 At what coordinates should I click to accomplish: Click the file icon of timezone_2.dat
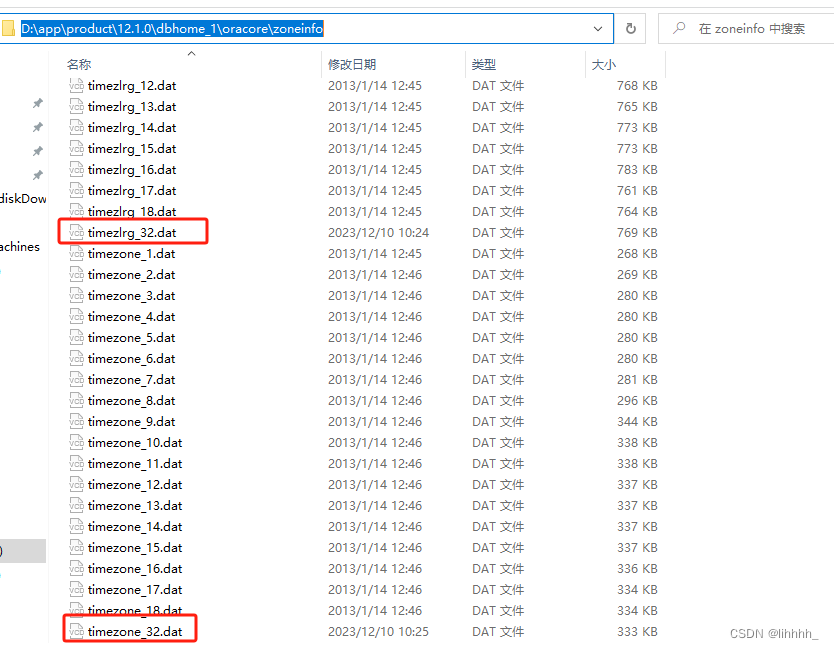click(x=77, y=274)
